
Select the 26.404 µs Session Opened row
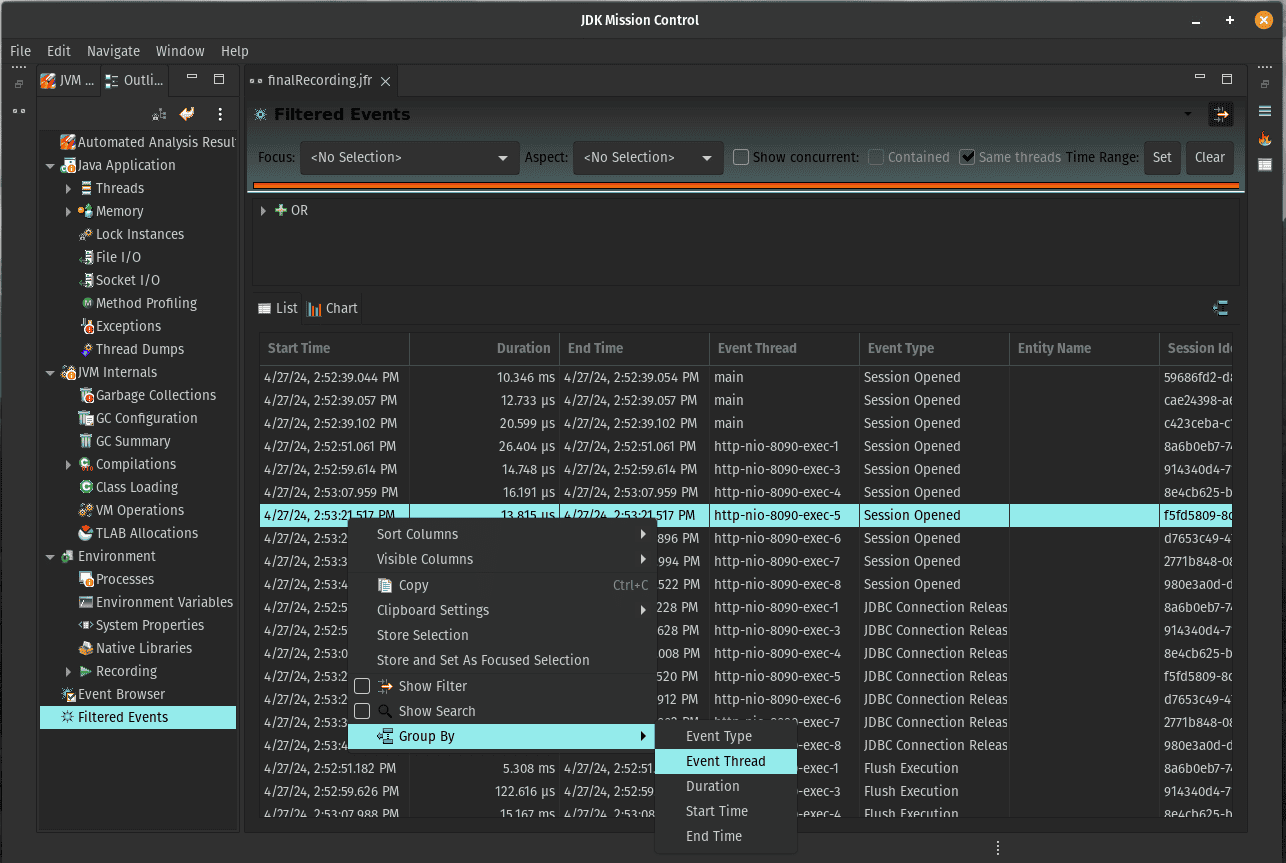746,446
